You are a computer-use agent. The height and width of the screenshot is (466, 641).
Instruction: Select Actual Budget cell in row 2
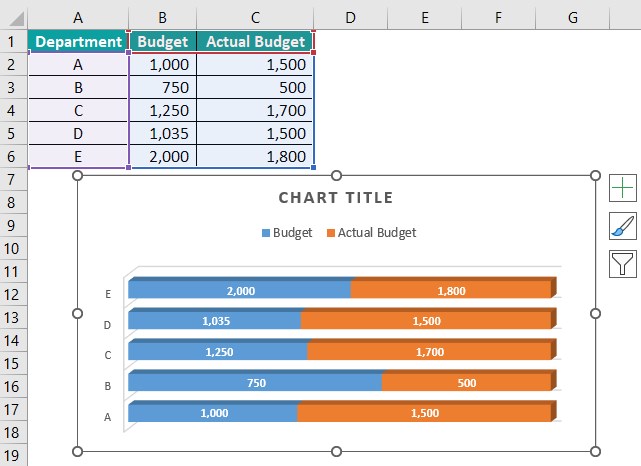(255, 64)
